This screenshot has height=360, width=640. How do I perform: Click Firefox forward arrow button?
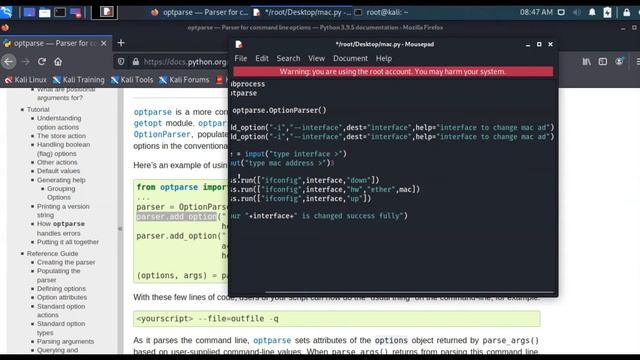point(25,62)
